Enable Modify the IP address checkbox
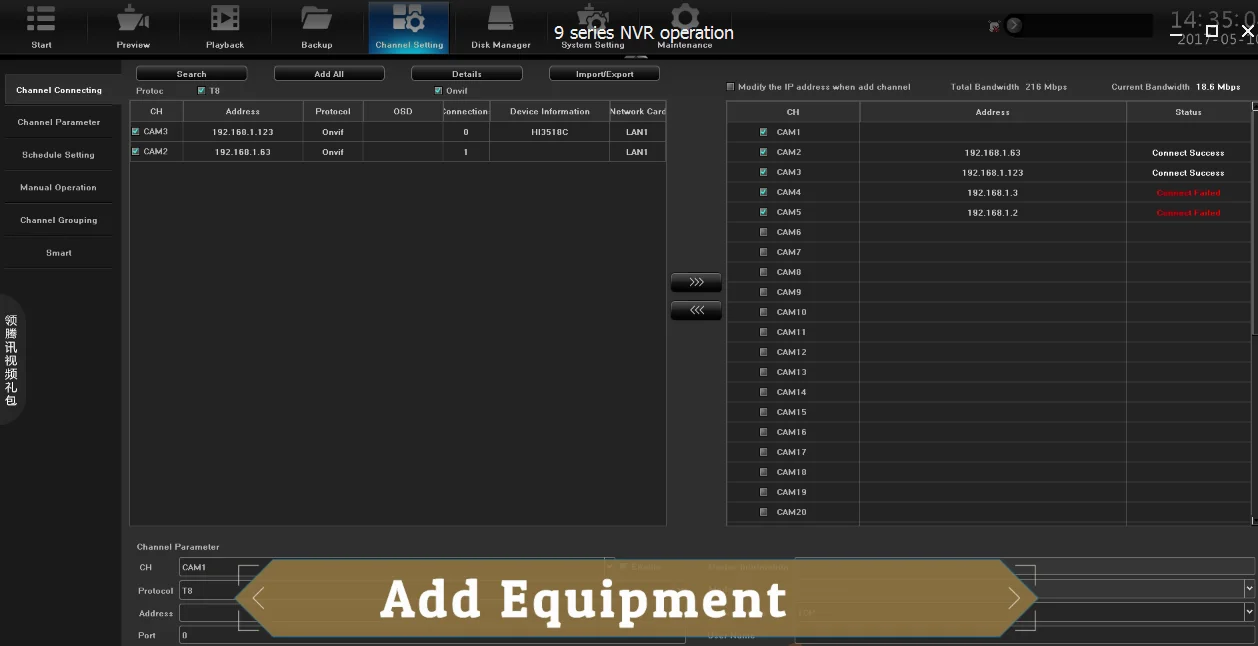1258x646 pixels. coord(730,87)
